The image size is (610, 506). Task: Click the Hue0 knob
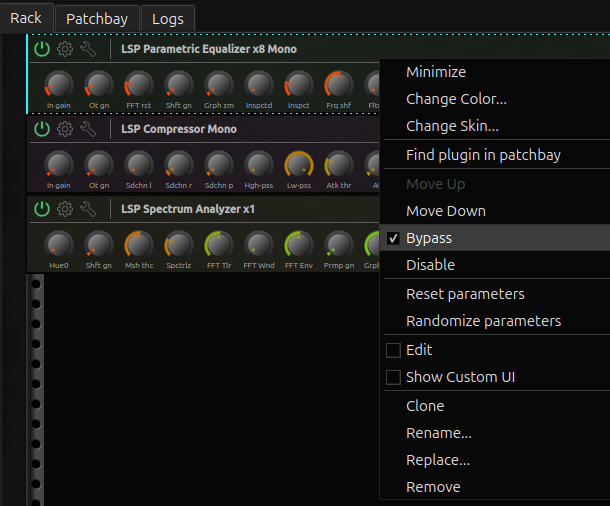click(59, 245)
